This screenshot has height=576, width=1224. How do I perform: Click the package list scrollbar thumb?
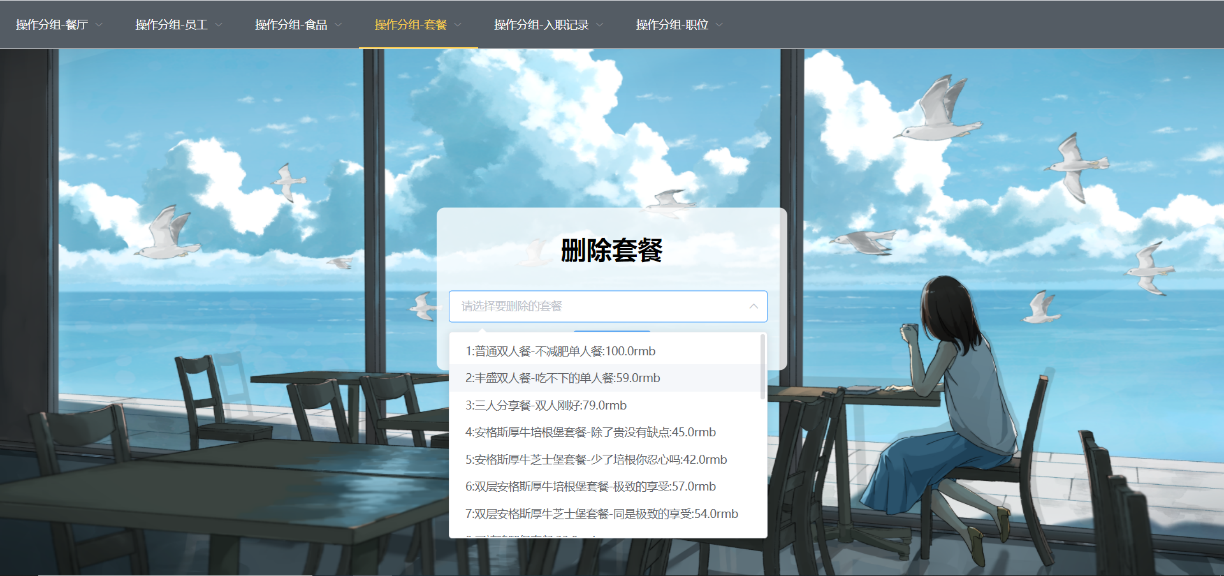764,367
